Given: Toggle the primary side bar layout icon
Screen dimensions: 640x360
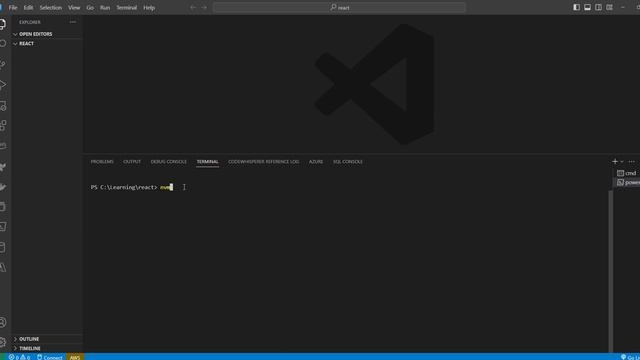Looking at the screenshot, I should coord(576,7).
